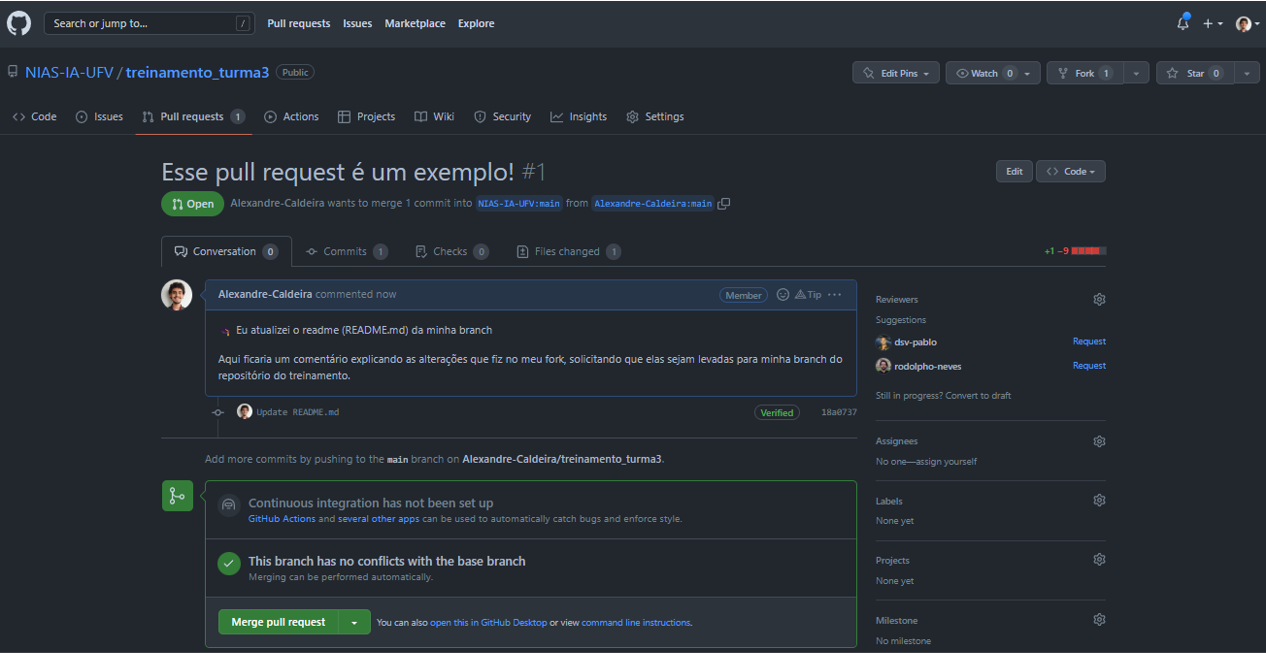Open the Reviewers gear settings
The image size is (1266, 653).
[1099, 299]
